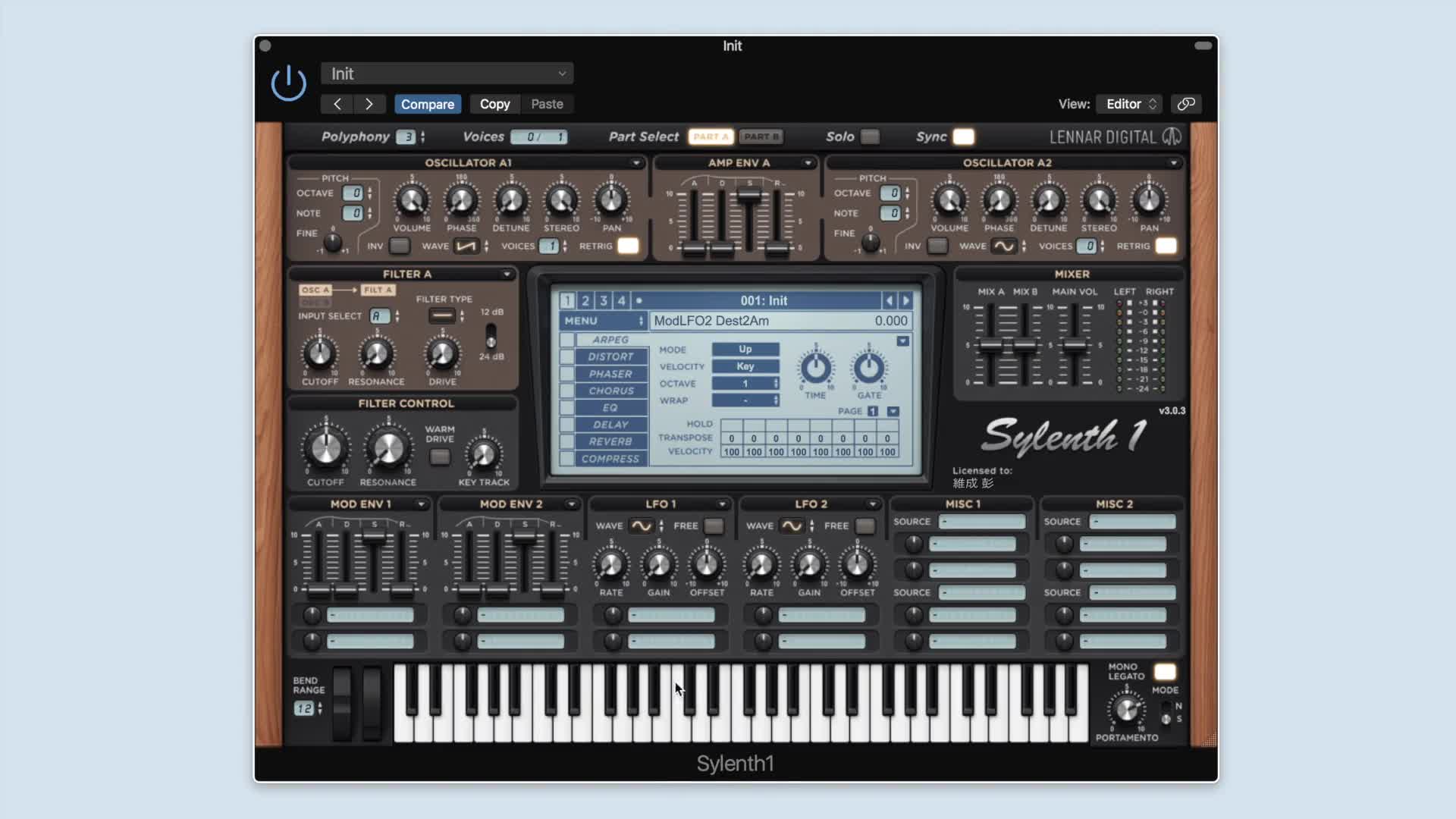Click the Main Vol mixer slider
Image resolution: width=1456 pixels, height=819 pixels.
point(1075,346)
